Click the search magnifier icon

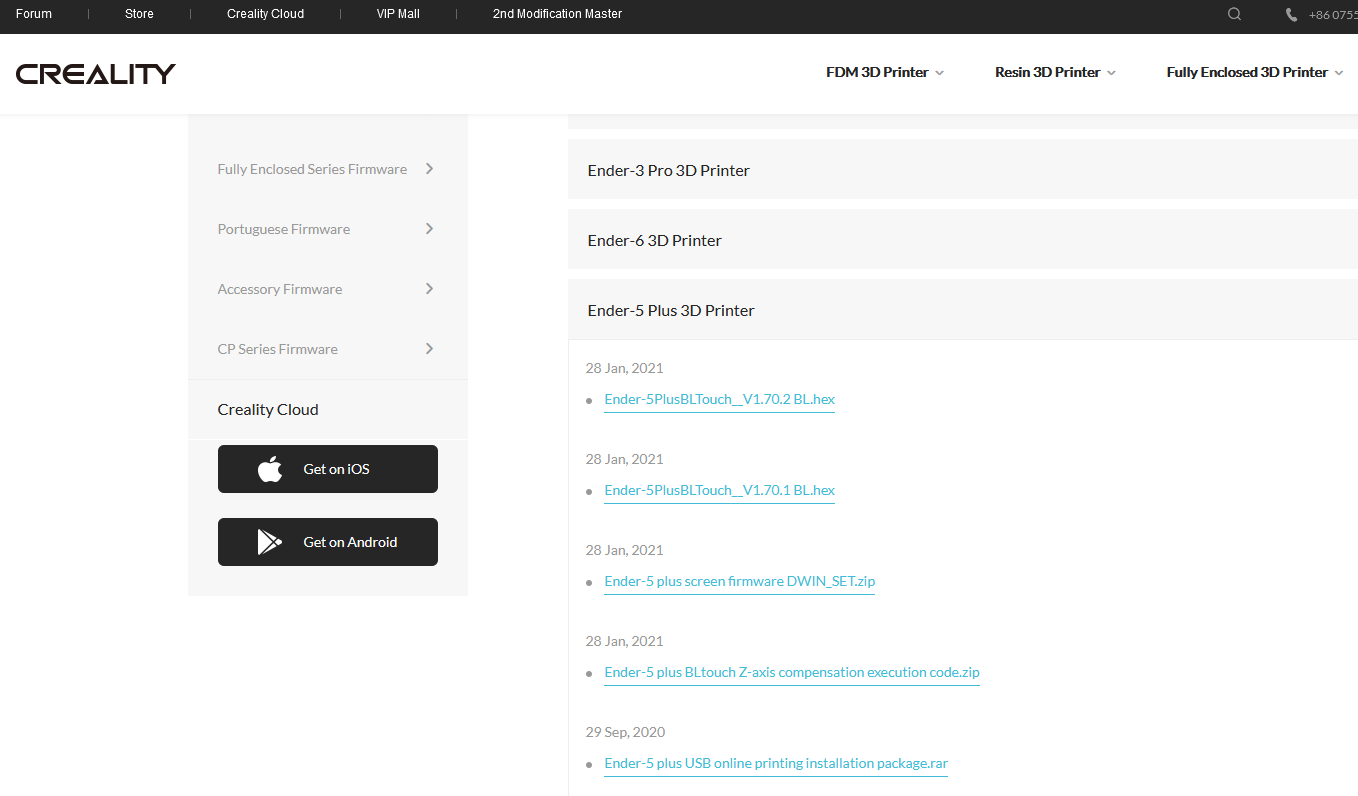coord(1234,14)
